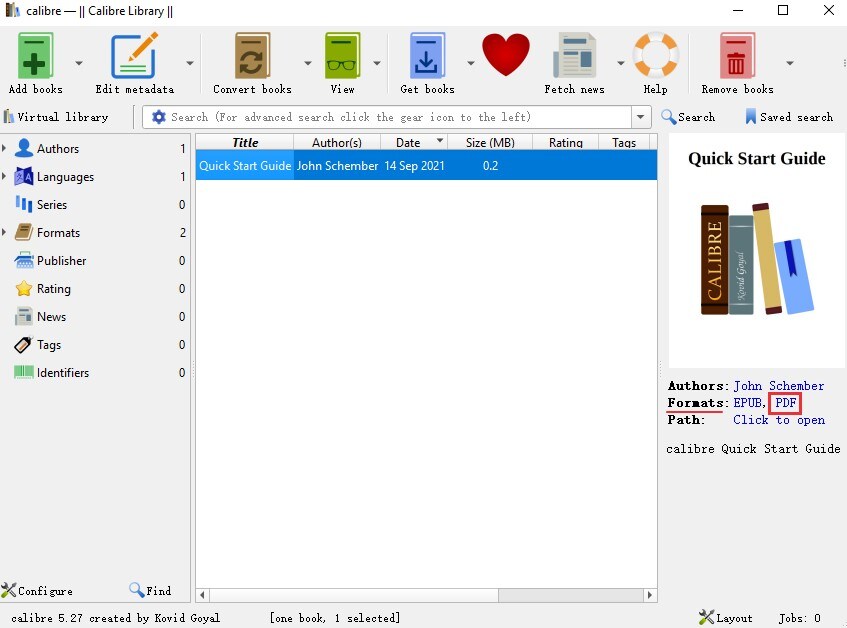The image size is (847, 628).
Task: Click the 0.2 size cell
Action: [x=489, y=165]
